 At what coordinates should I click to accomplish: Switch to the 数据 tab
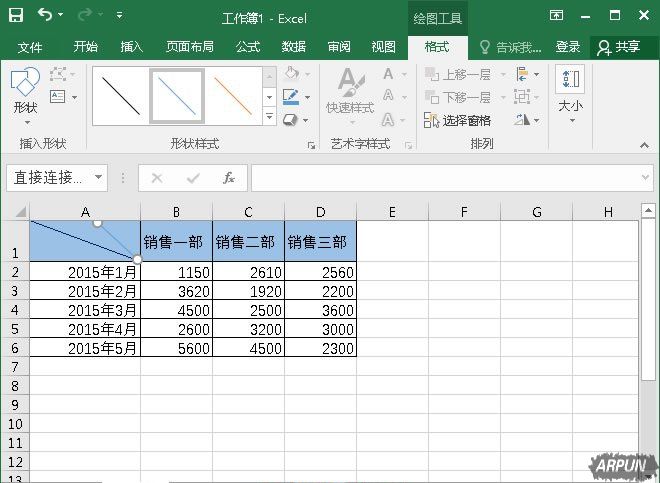coord(293,46)
